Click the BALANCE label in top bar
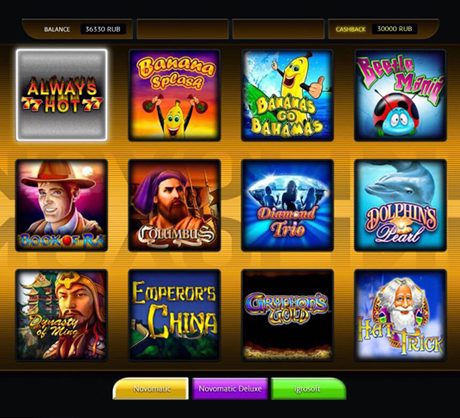Viewport: 460px width, 418px height. [x=57, y=29]
